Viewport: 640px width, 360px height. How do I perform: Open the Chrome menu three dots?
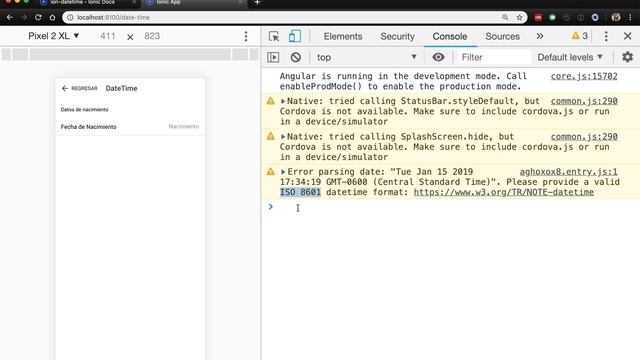pyautogui.click(x=631, y=18)
